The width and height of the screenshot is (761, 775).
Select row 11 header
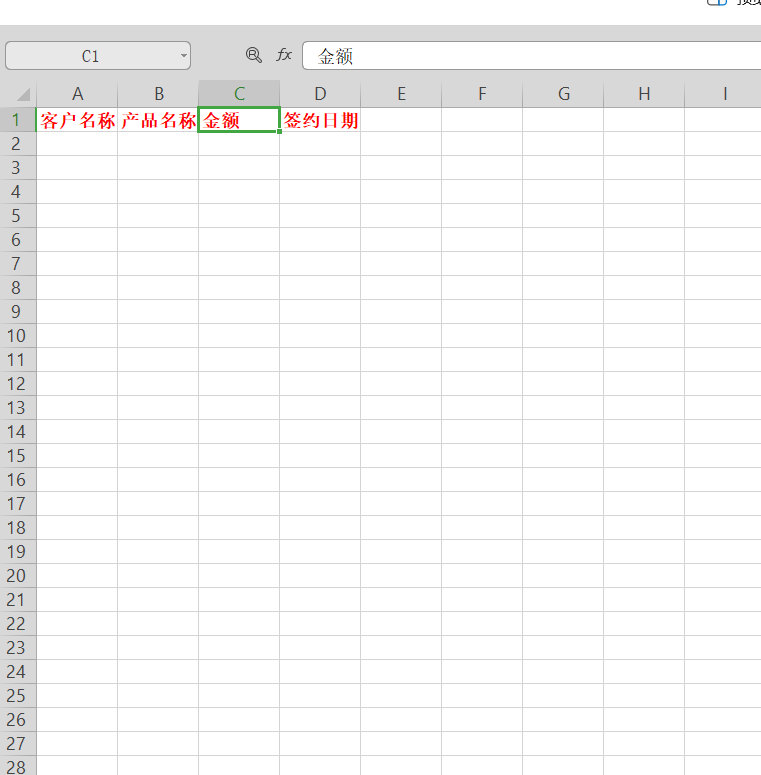(x=18, y=360)
